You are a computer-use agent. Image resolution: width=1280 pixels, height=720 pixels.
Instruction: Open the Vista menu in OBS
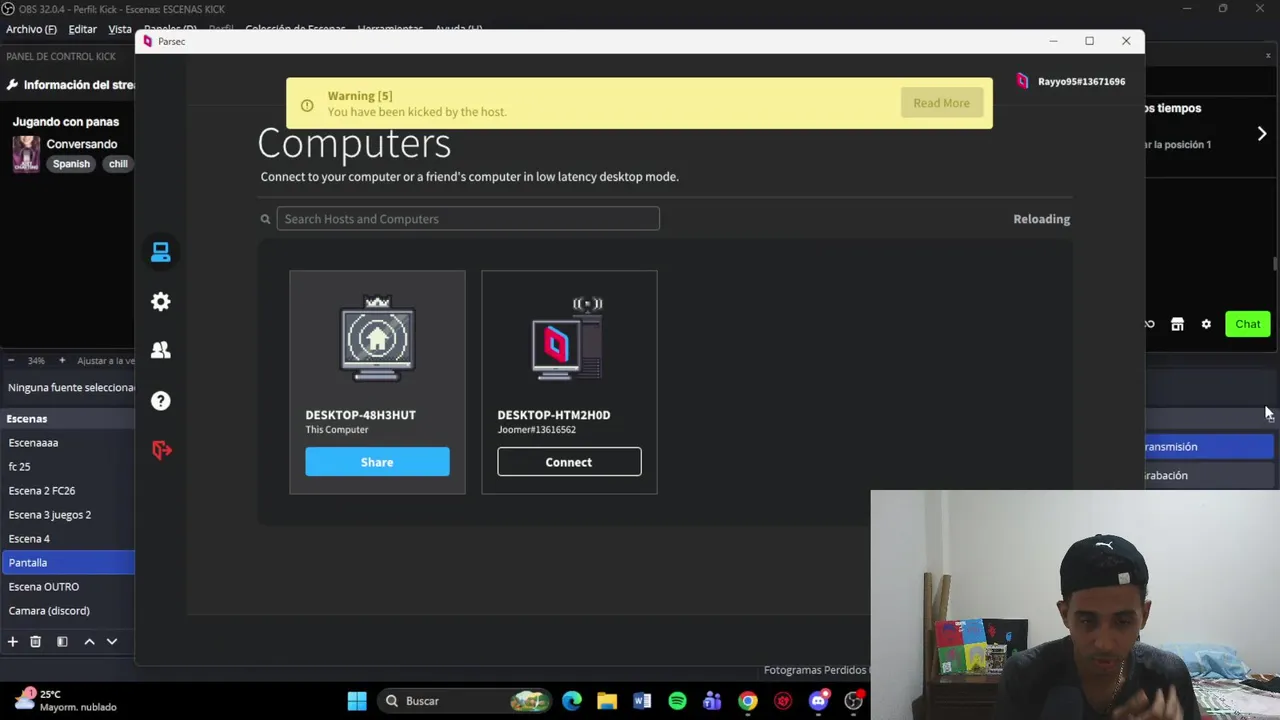click(x=120, y=29)
